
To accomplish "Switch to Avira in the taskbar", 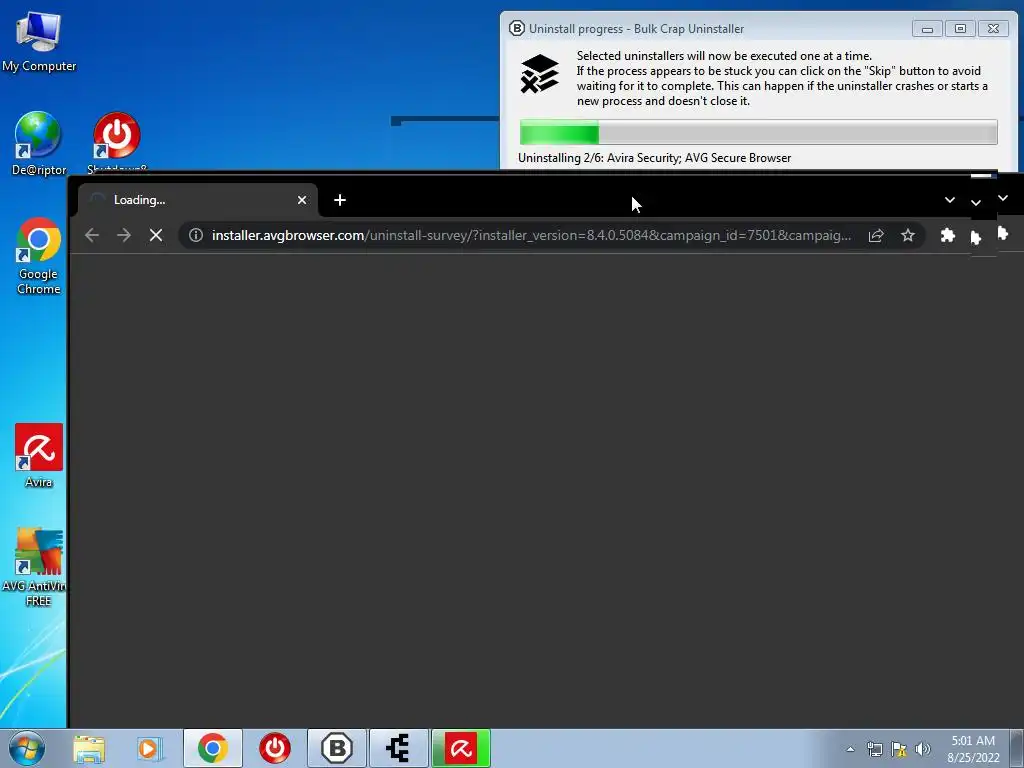I will [461, 748].
